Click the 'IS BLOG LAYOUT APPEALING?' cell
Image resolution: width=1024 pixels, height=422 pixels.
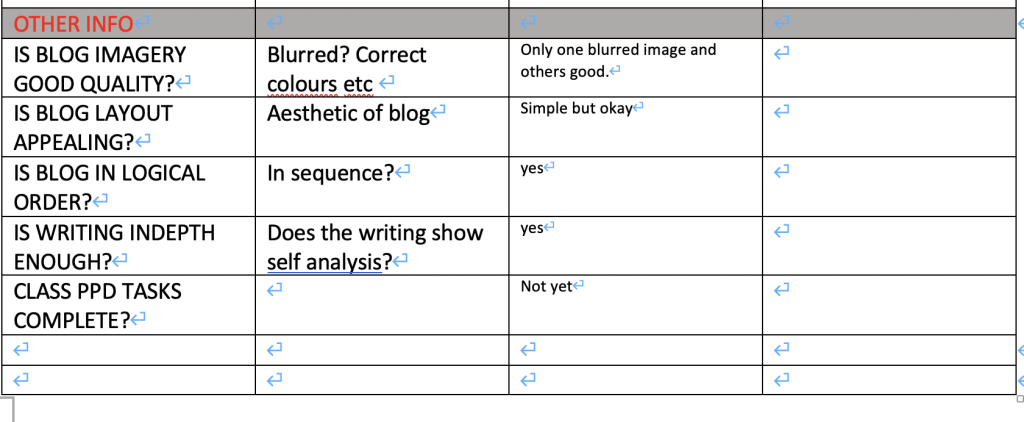pyautogui.click(x=92, y=127)
